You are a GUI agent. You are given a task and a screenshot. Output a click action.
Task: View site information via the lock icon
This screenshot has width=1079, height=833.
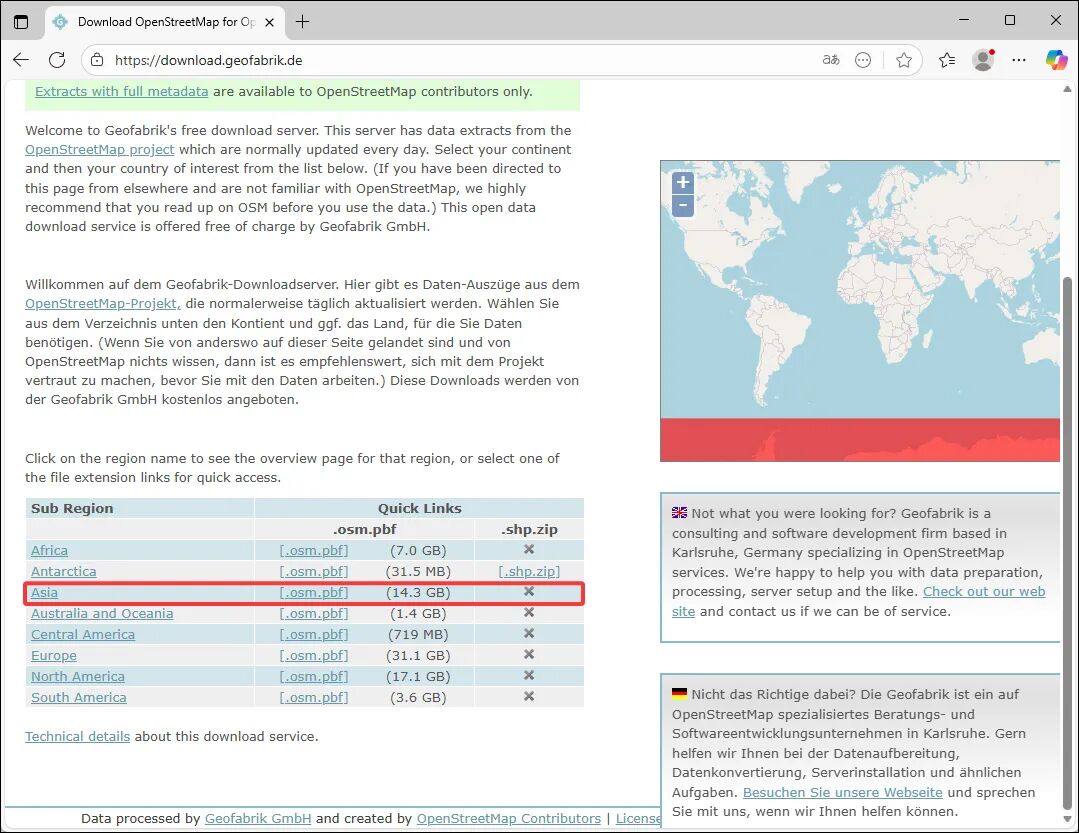point(97,60)
